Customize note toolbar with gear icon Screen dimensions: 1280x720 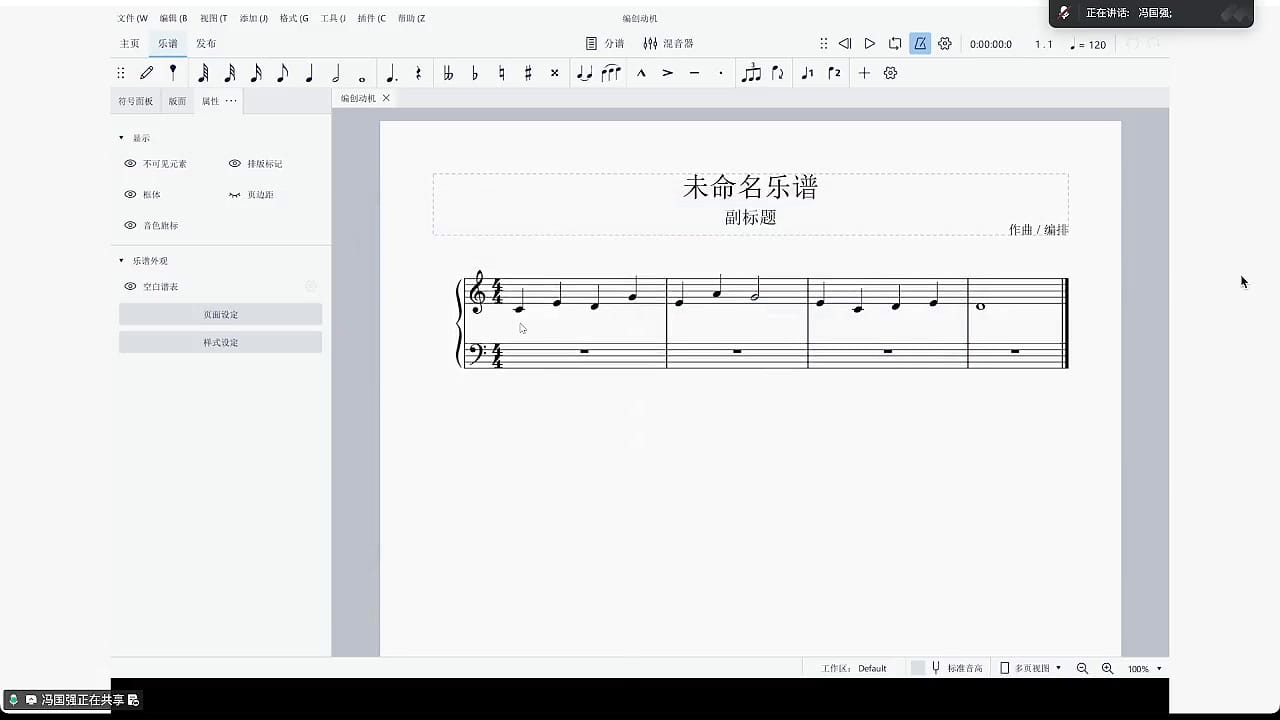tap(890, 73)
